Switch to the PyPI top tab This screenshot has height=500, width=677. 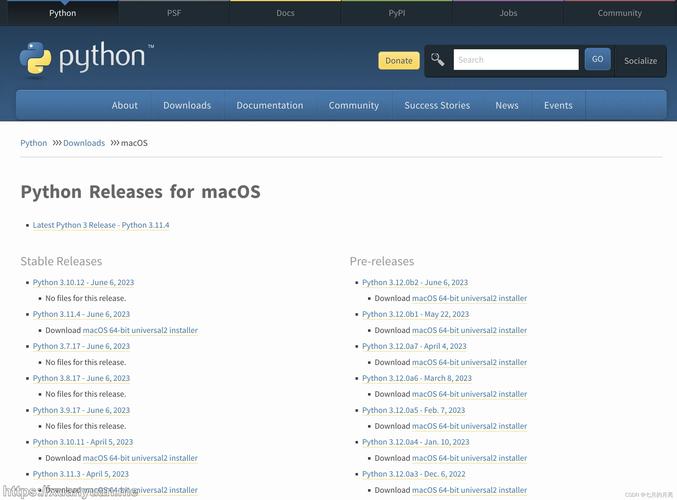(x=397, y=13)
